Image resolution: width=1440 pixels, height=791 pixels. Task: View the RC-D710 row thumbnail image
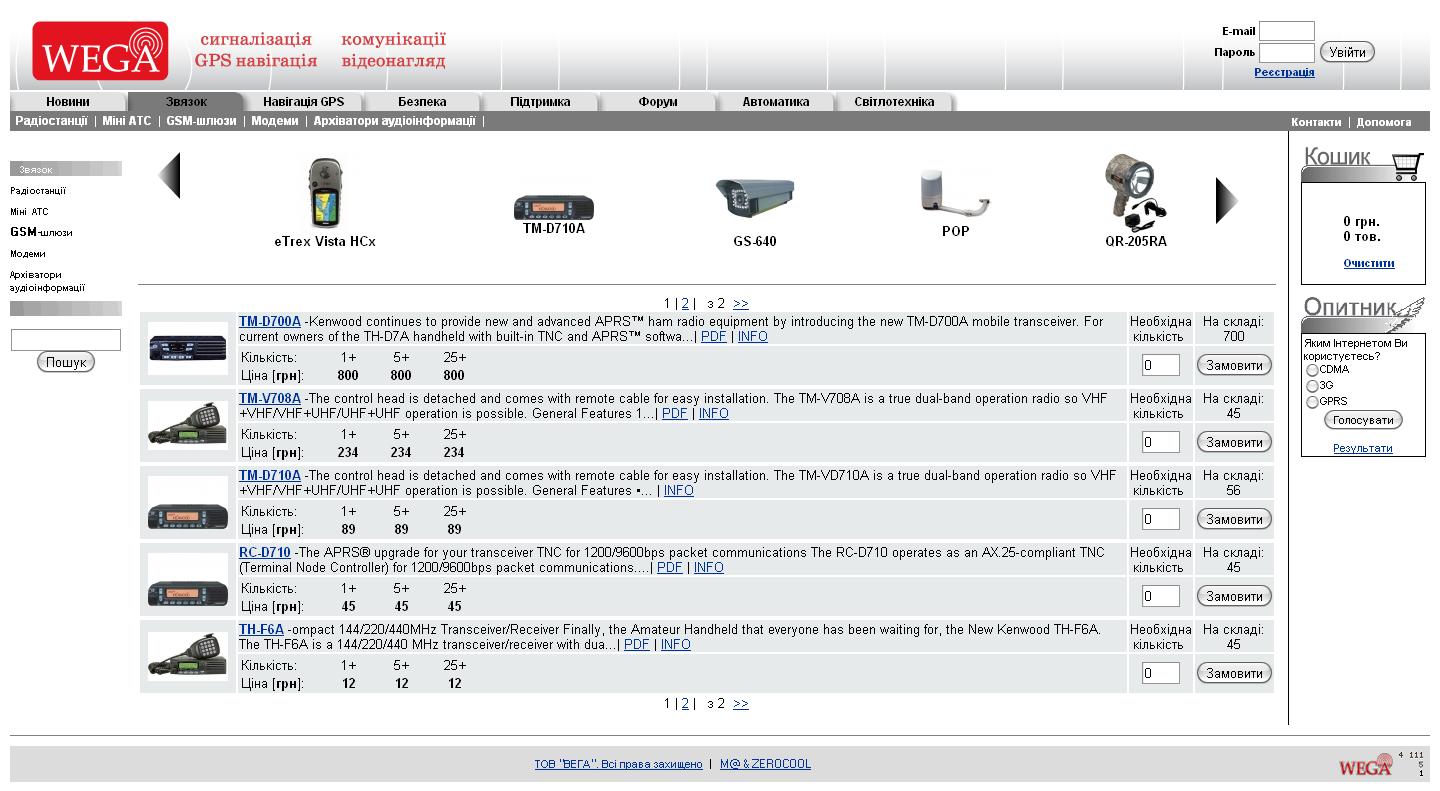point(188,579)
